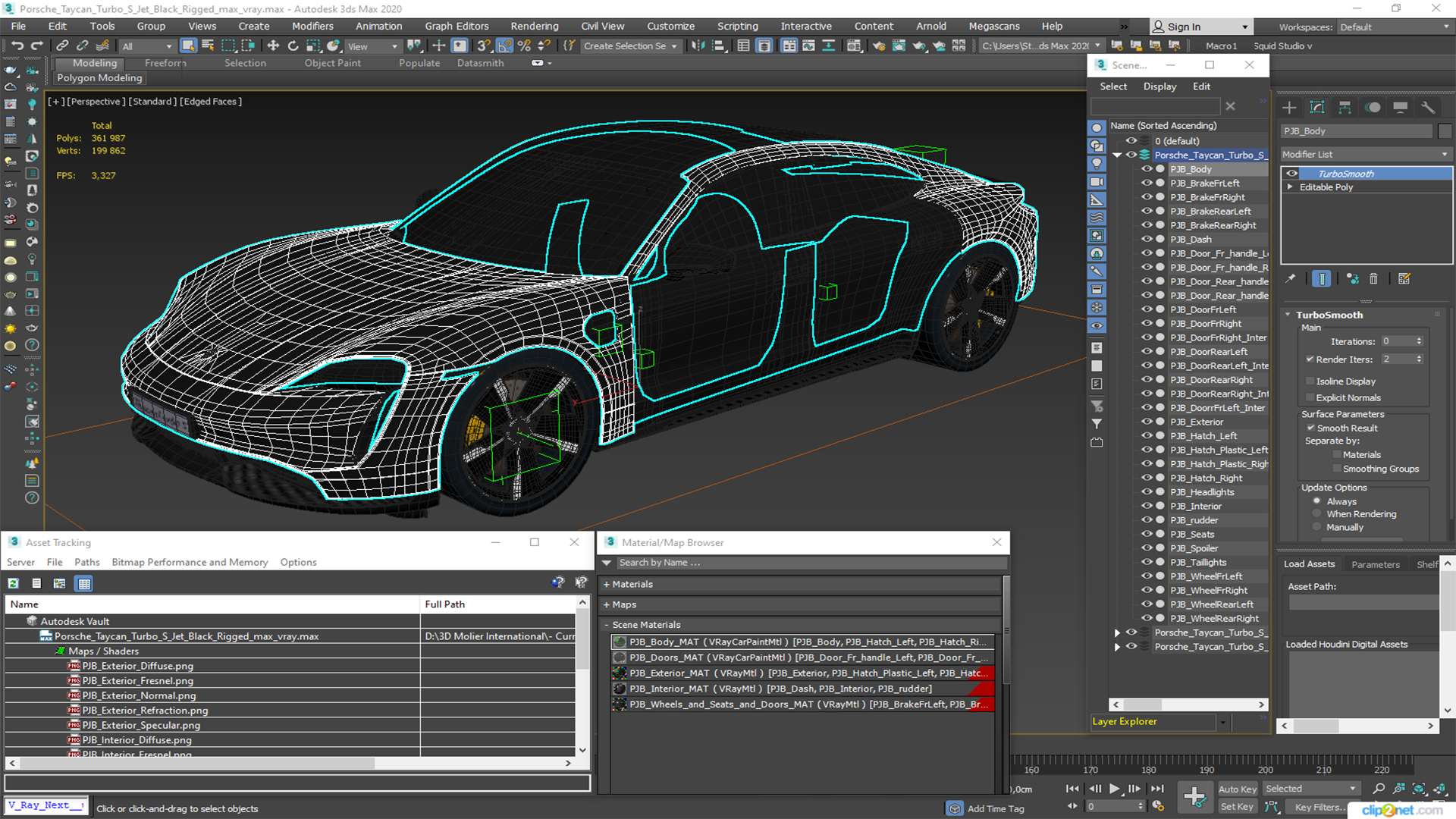1456x819 pixels.
Task: Enable Isoline Display checkbox
Action: tap(1310, 381)
